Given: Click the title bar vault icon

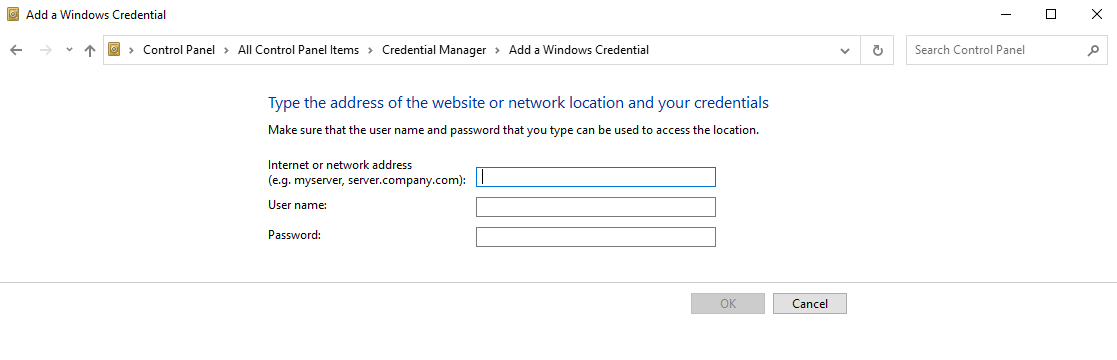Looking at the screenshot, I should point(13,14).
